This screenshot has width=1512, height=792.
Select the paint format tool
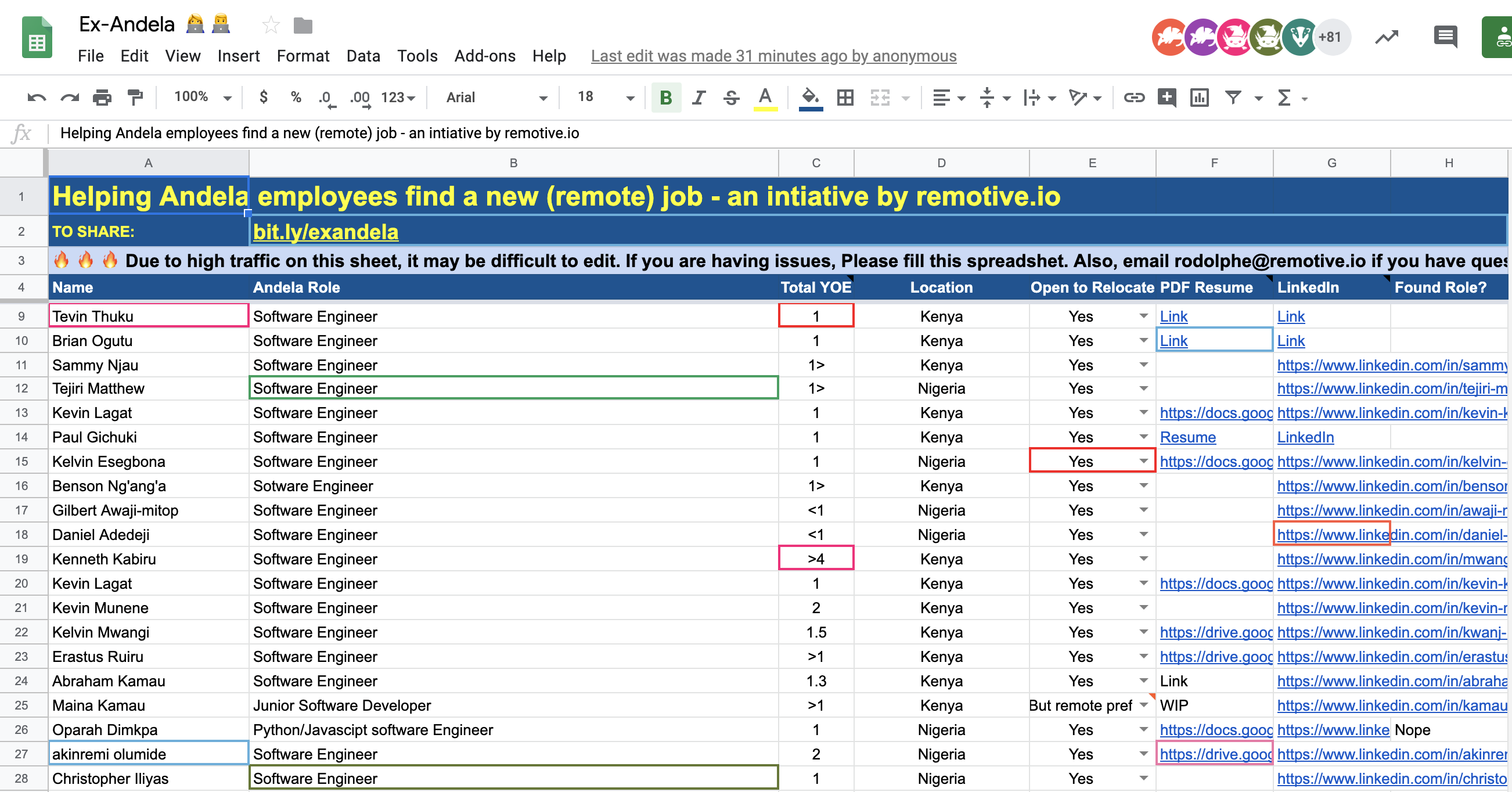[135, 98]
